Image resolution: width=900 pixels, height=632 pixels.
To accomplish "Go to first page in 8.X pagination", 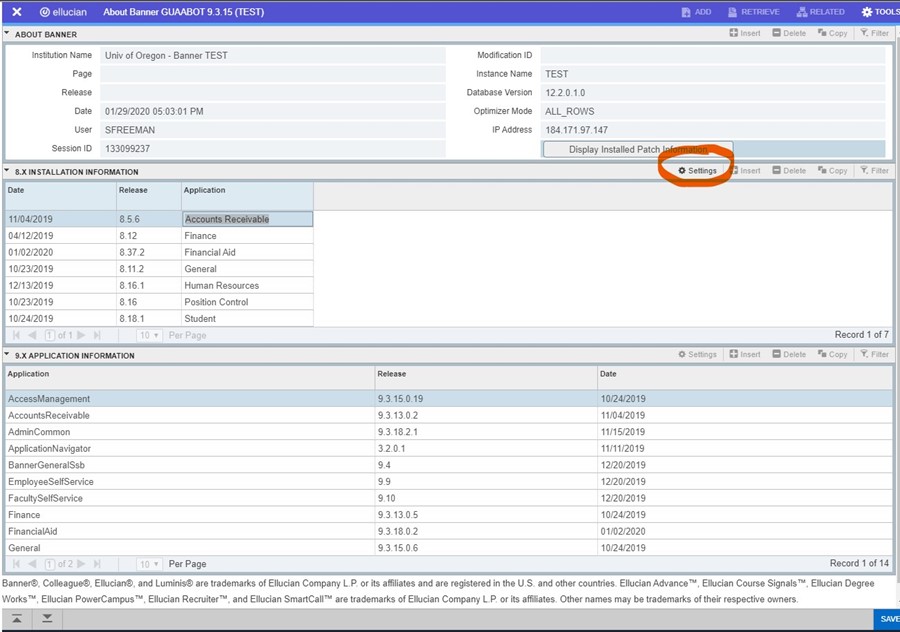I will 16,335.
